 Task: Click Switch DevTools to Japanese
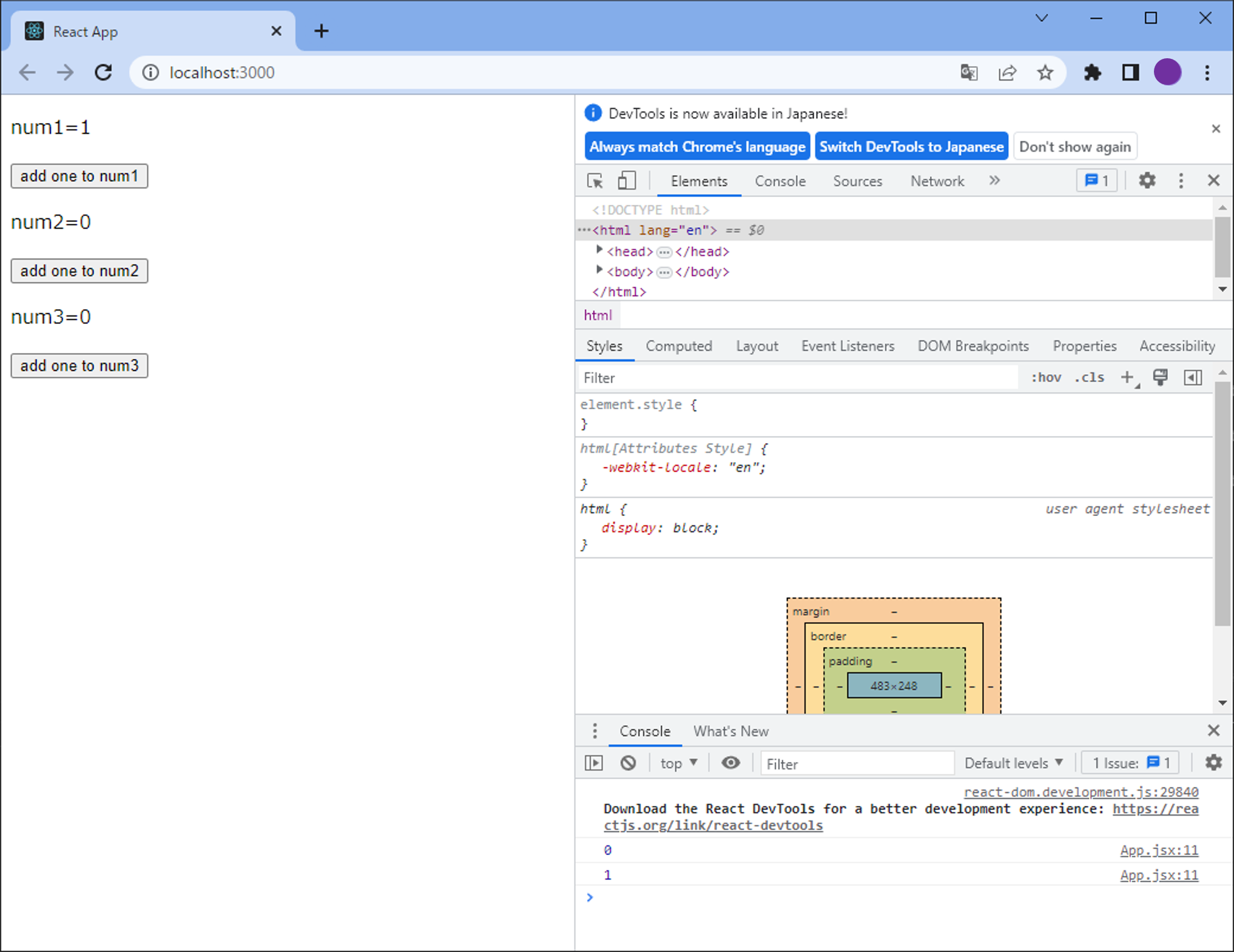[x=911, y=147]
